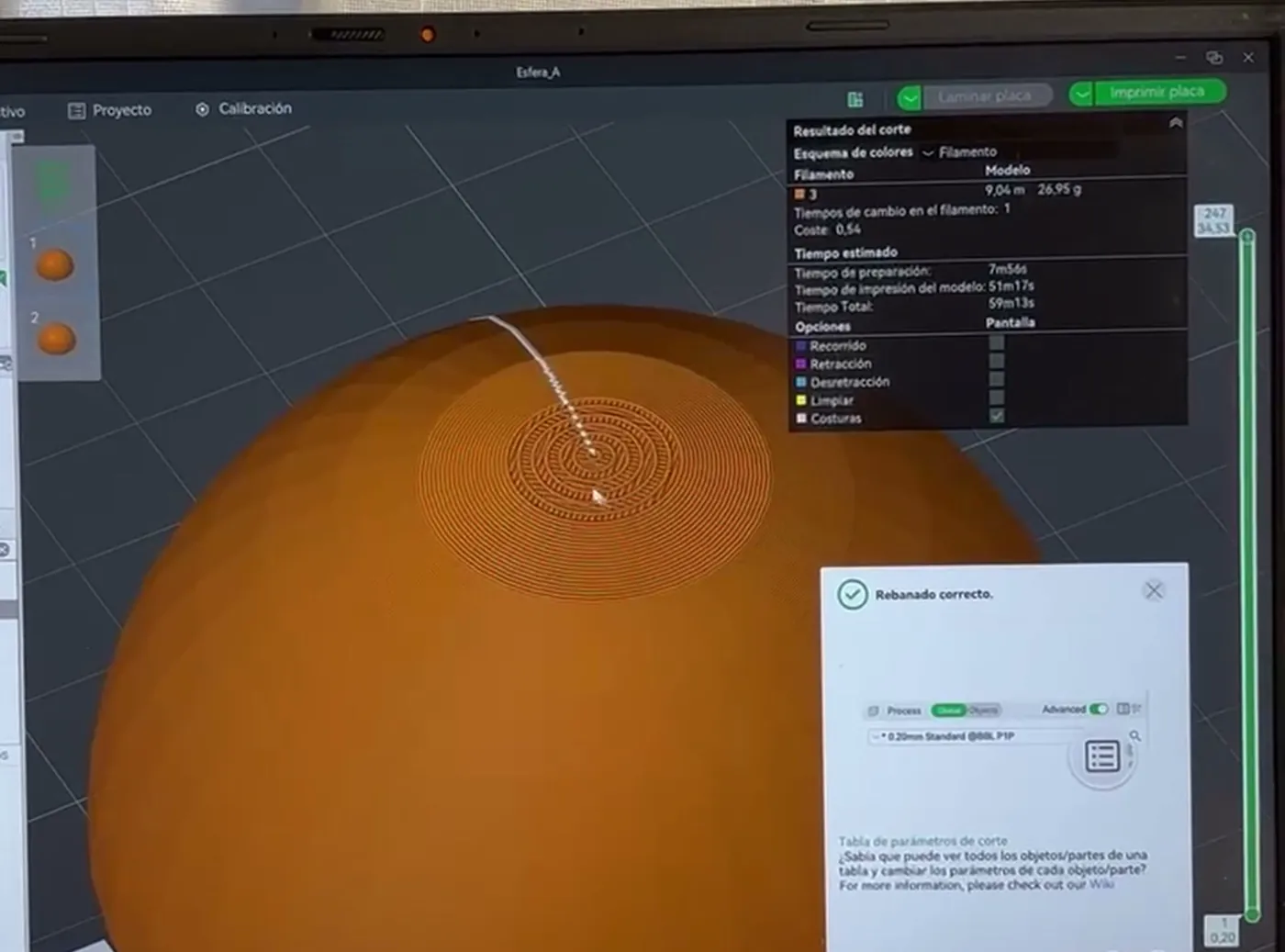This screenshot has height=952, width=1285.
Task: Click the top handle of the layer slider
Action: point(1246,237)
